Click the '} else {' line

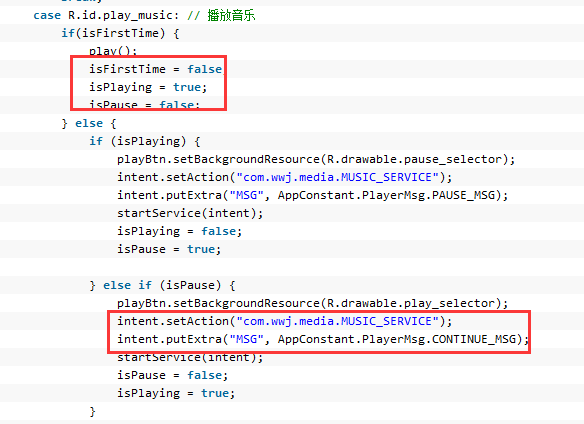[89, 123]
